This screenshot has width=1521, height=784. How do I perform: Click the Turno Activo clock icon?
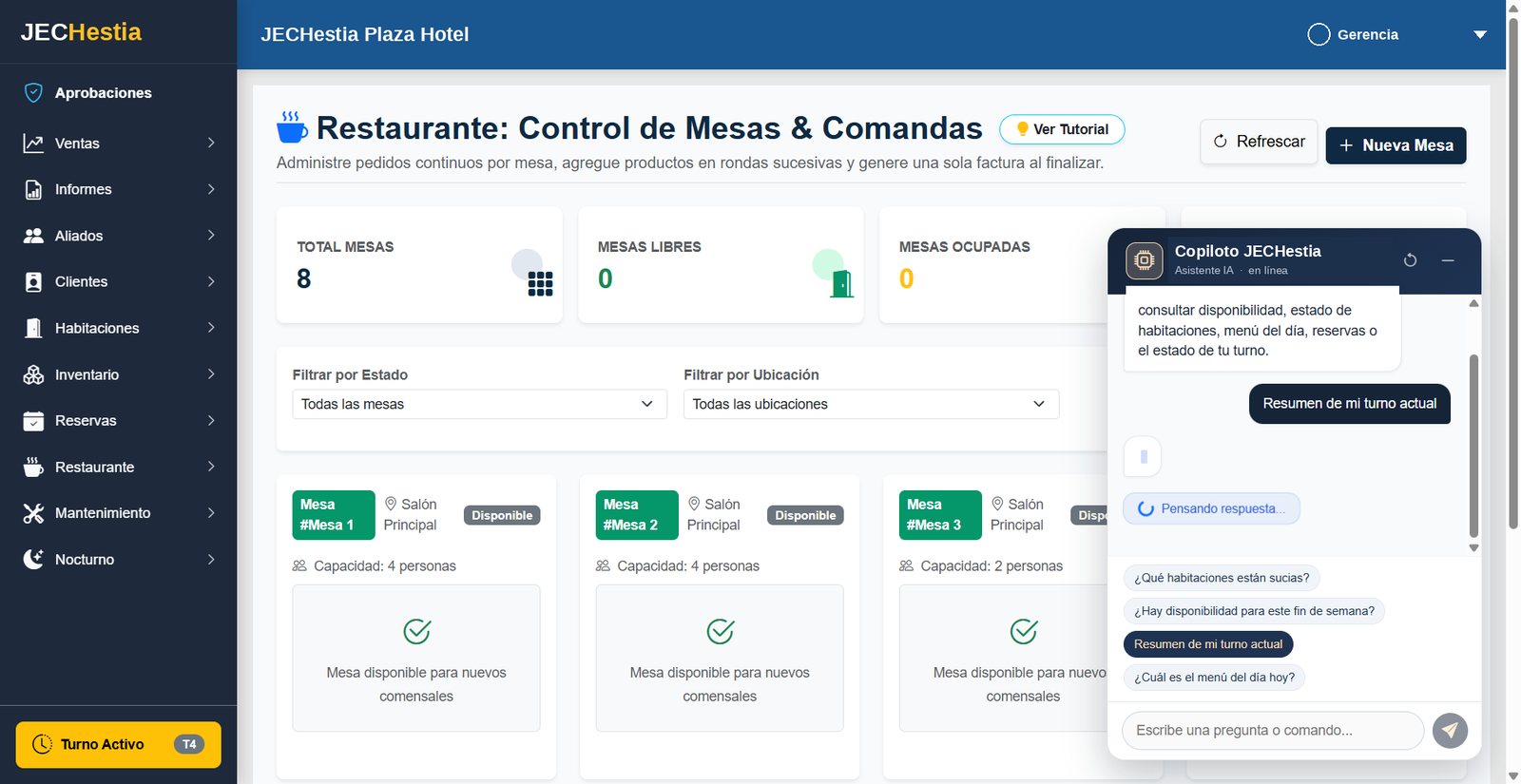pos(42,744)
